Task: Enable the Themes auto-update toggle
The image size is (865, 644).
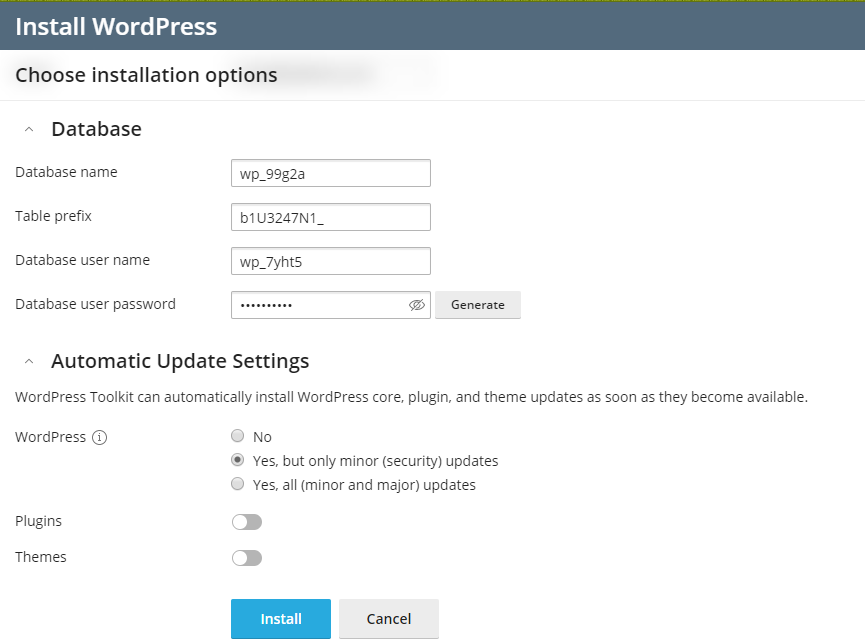Action: (x=246, y=558)
